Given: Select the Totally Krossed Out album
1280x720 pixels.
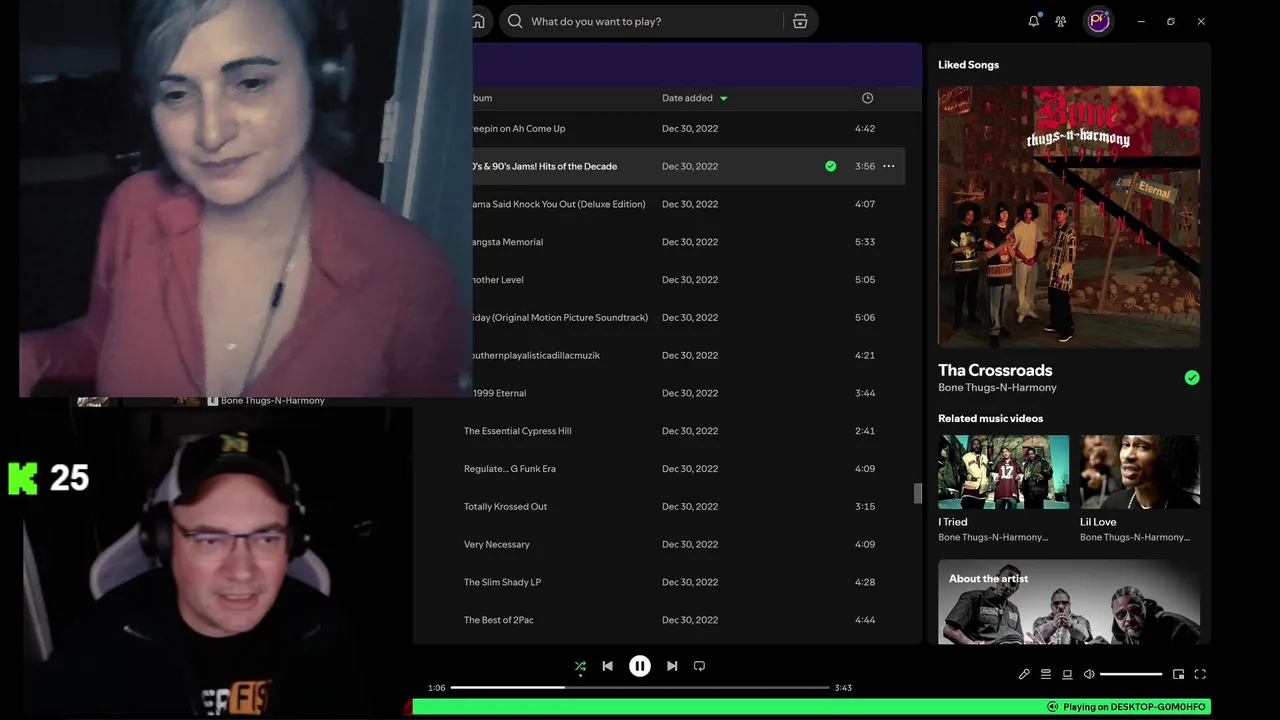Looking at the screenshot, I should [505, 507].
